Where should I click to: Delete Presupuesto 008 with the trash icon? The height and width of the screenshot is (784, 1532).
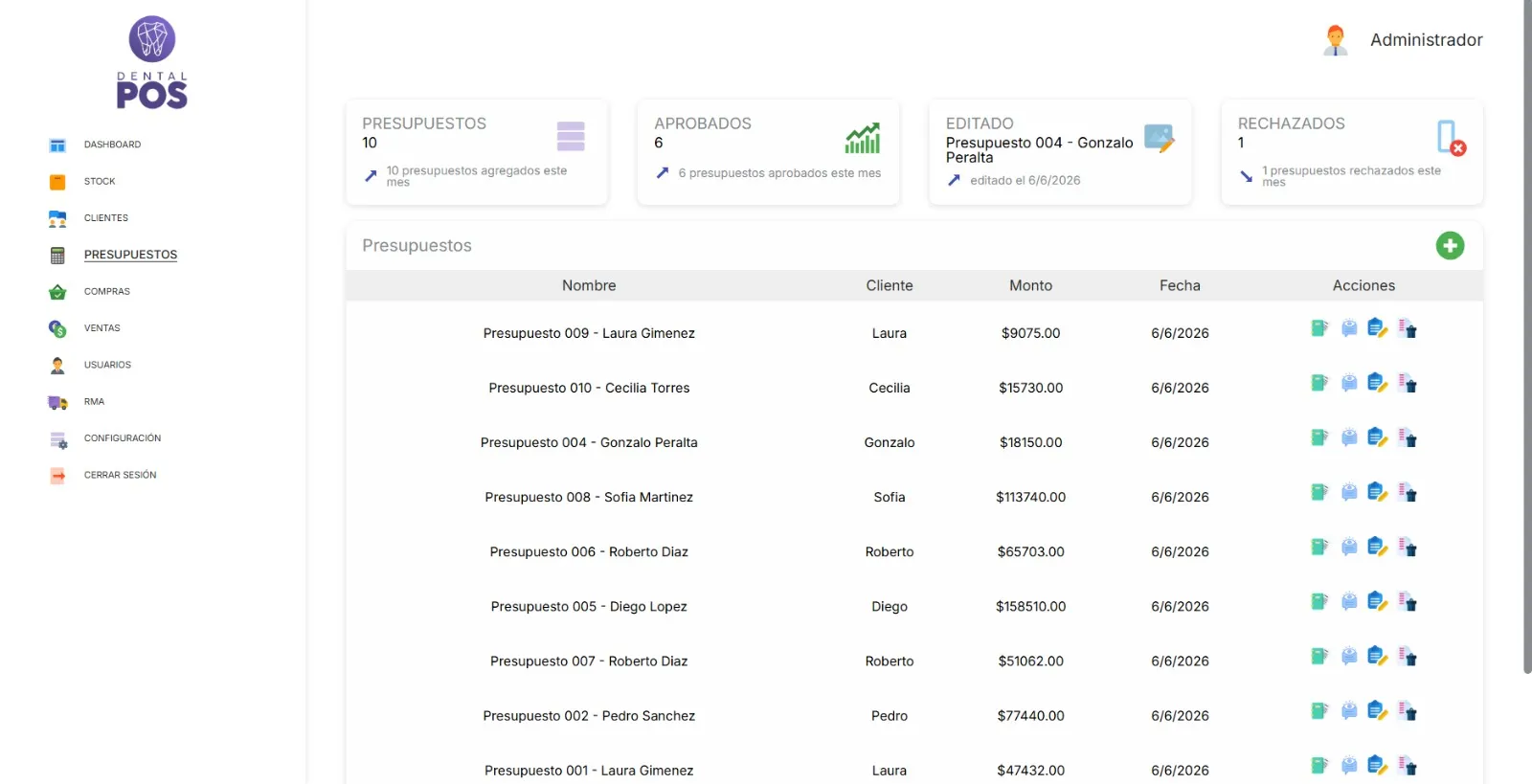1408,492
